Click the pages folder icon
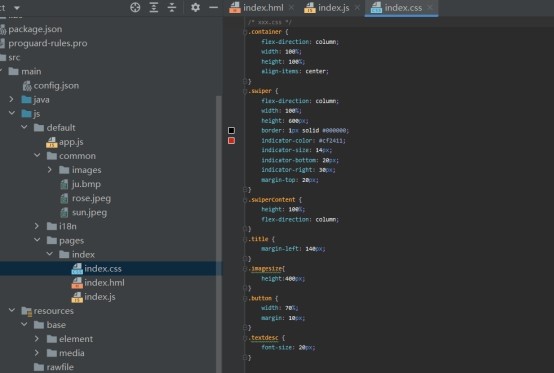Screen dimensions: 554x373 click(x=52, y=241)
